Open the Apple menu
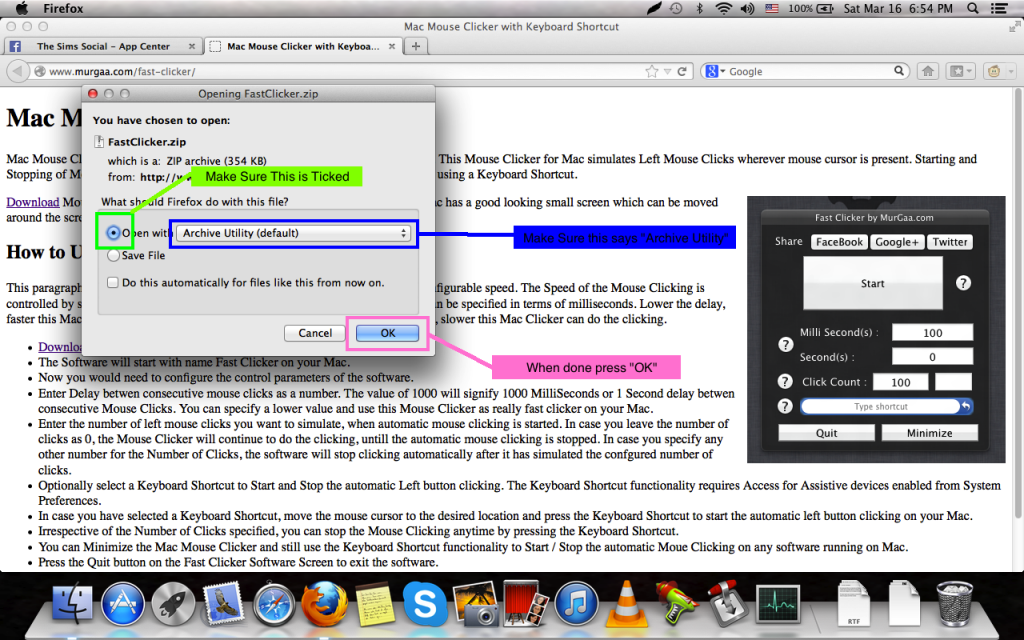Image resolution: width=1024 pixels, height=640 pixels. (x=22, y=8)
